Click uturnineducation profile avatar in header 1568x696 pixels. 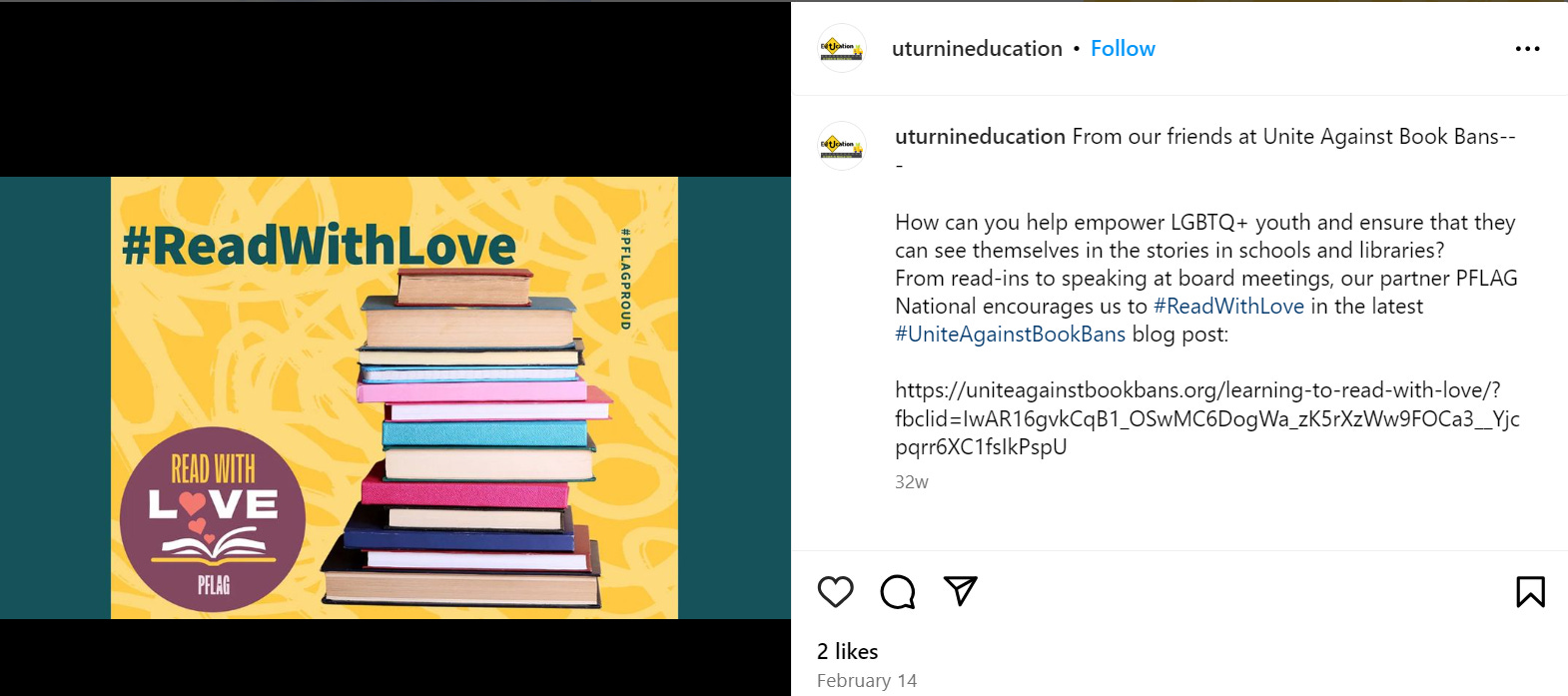pyautogui.click(x=842, y=48)
